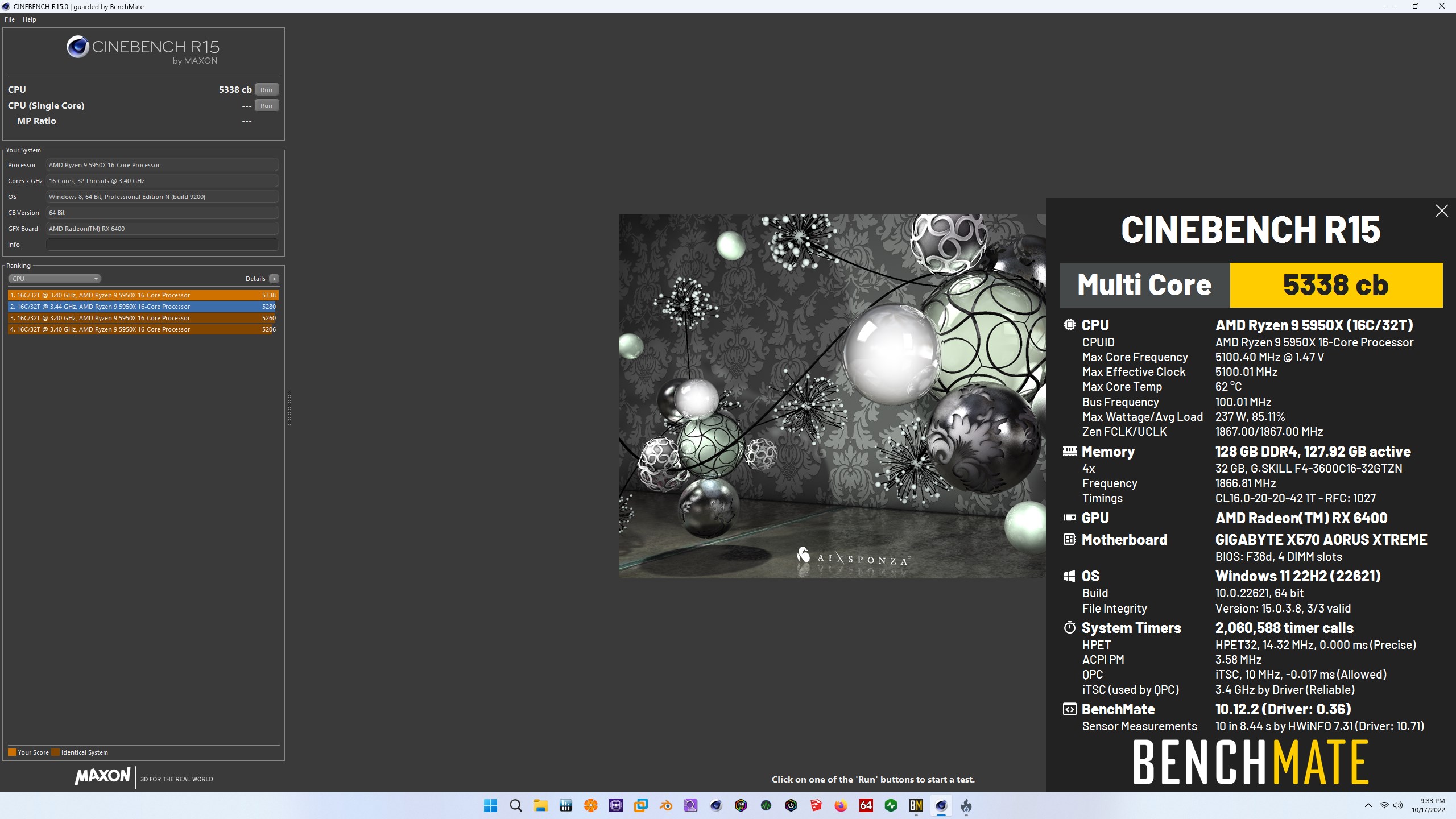Switch to active Cinebench taskbar icon

pos(941,806)
